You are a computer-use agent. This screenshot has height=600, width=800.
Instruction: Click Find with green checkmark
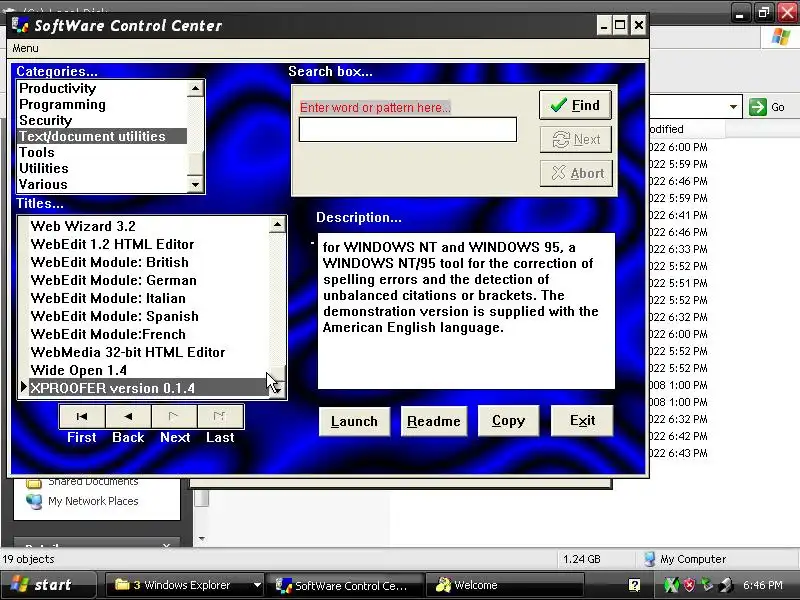(575, 105)
